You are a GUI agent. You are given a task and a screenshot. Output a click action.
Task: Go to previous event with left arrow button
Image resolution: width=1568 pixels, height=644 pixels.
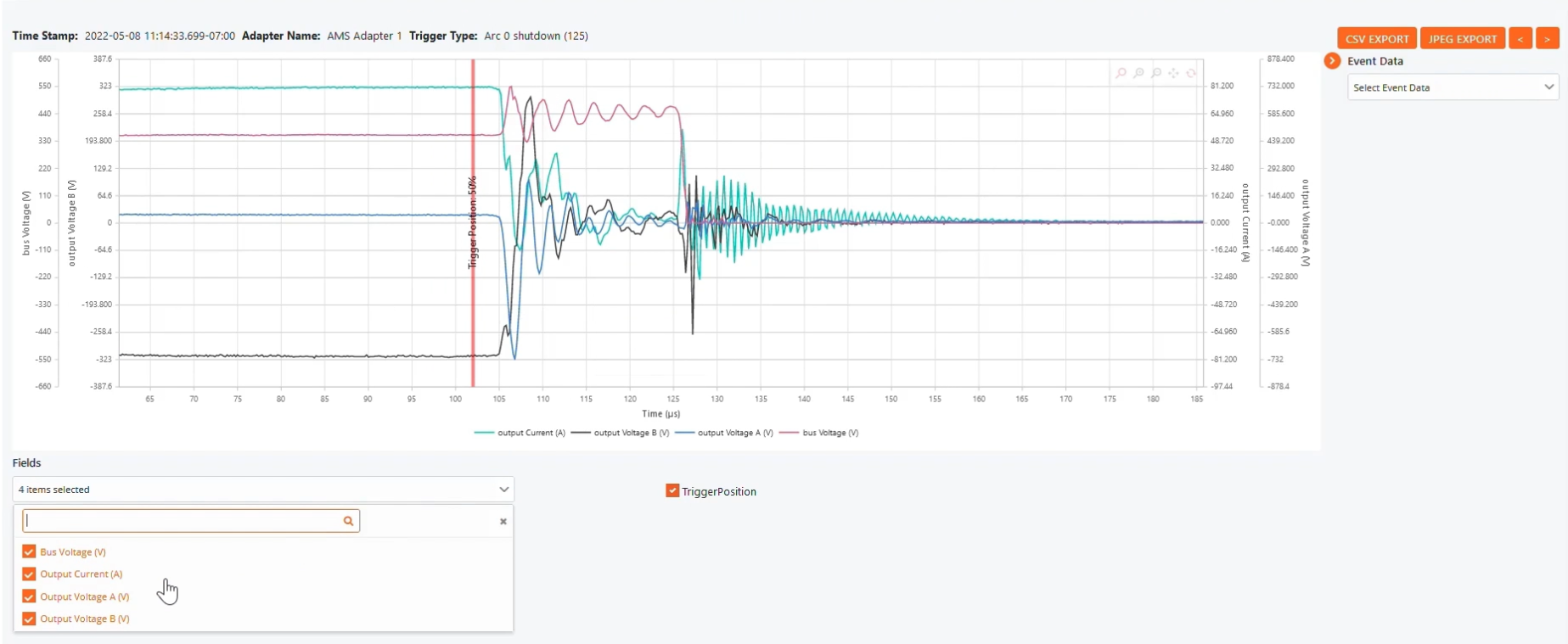pyautogui.click(x=1520, y=39)
